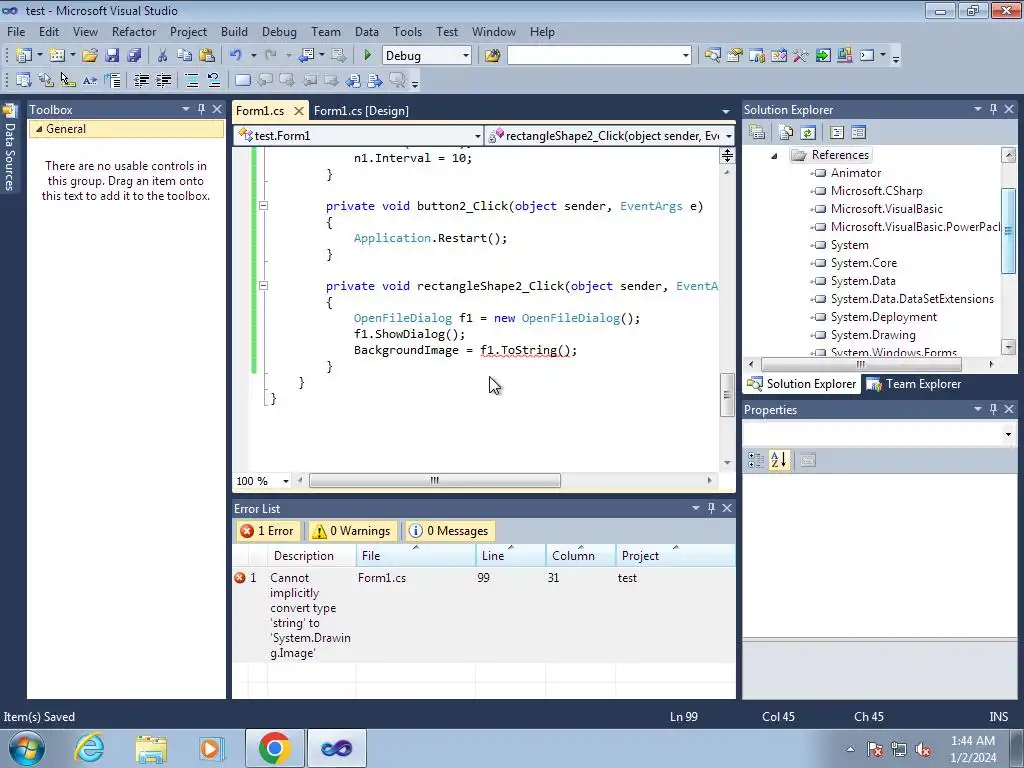Image resolution: width=1024 pixels, height=768 pixels.
Task: Open the Build menu
Action: point(234,31)
